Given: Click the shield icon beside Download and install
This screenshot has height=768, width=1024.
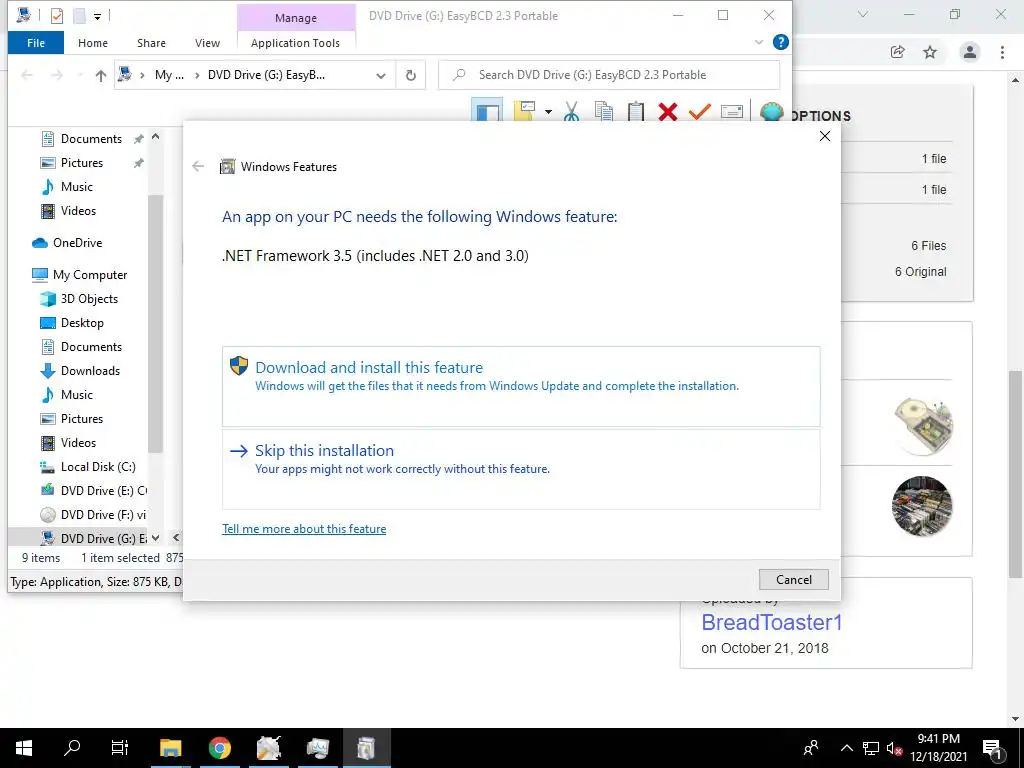Looking at the screenshot, I should point(239,366).
